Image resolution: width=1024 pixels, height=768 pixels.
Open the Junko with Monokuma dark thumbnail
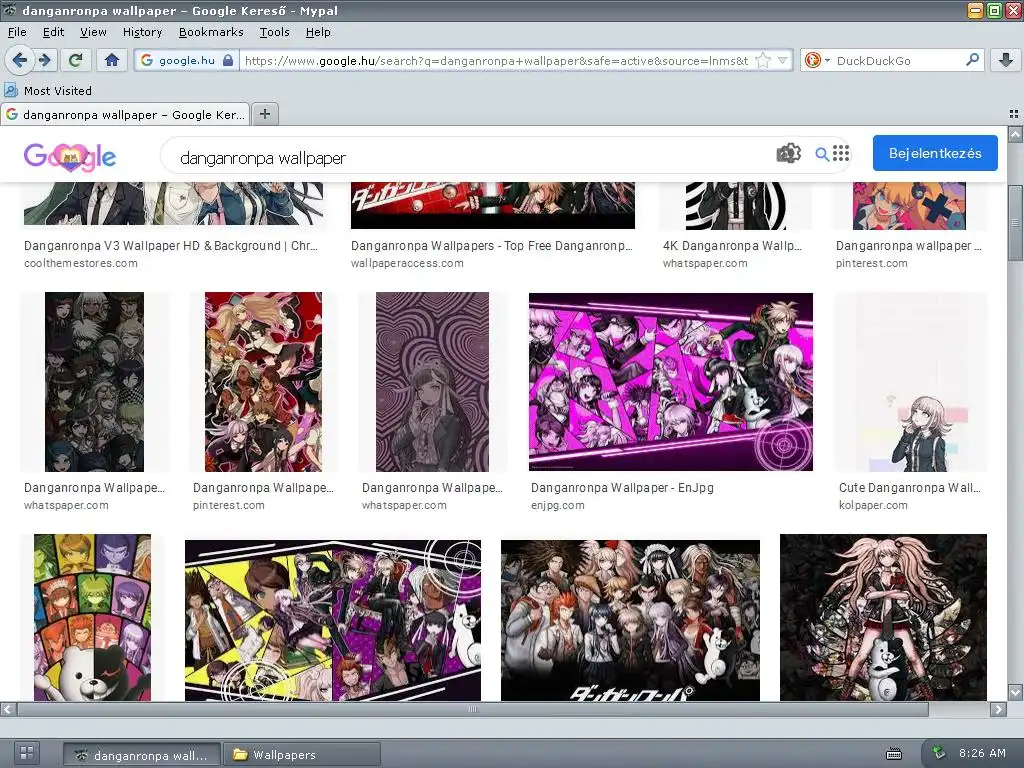coord(883,618)
